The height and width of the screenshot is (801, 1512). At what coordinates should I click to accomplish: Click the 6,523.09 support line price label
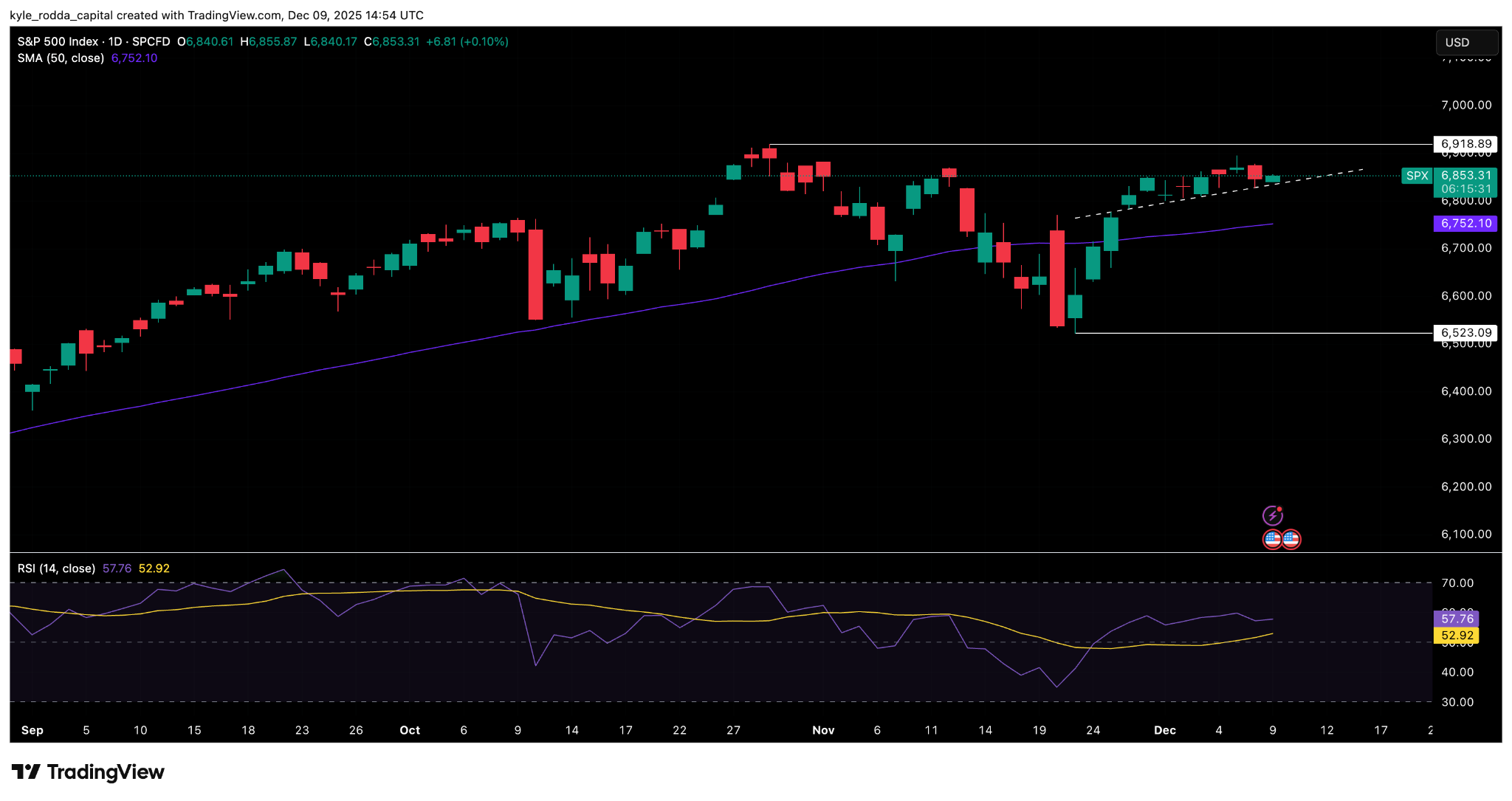pyautogui.click(x=1465, y=333)
